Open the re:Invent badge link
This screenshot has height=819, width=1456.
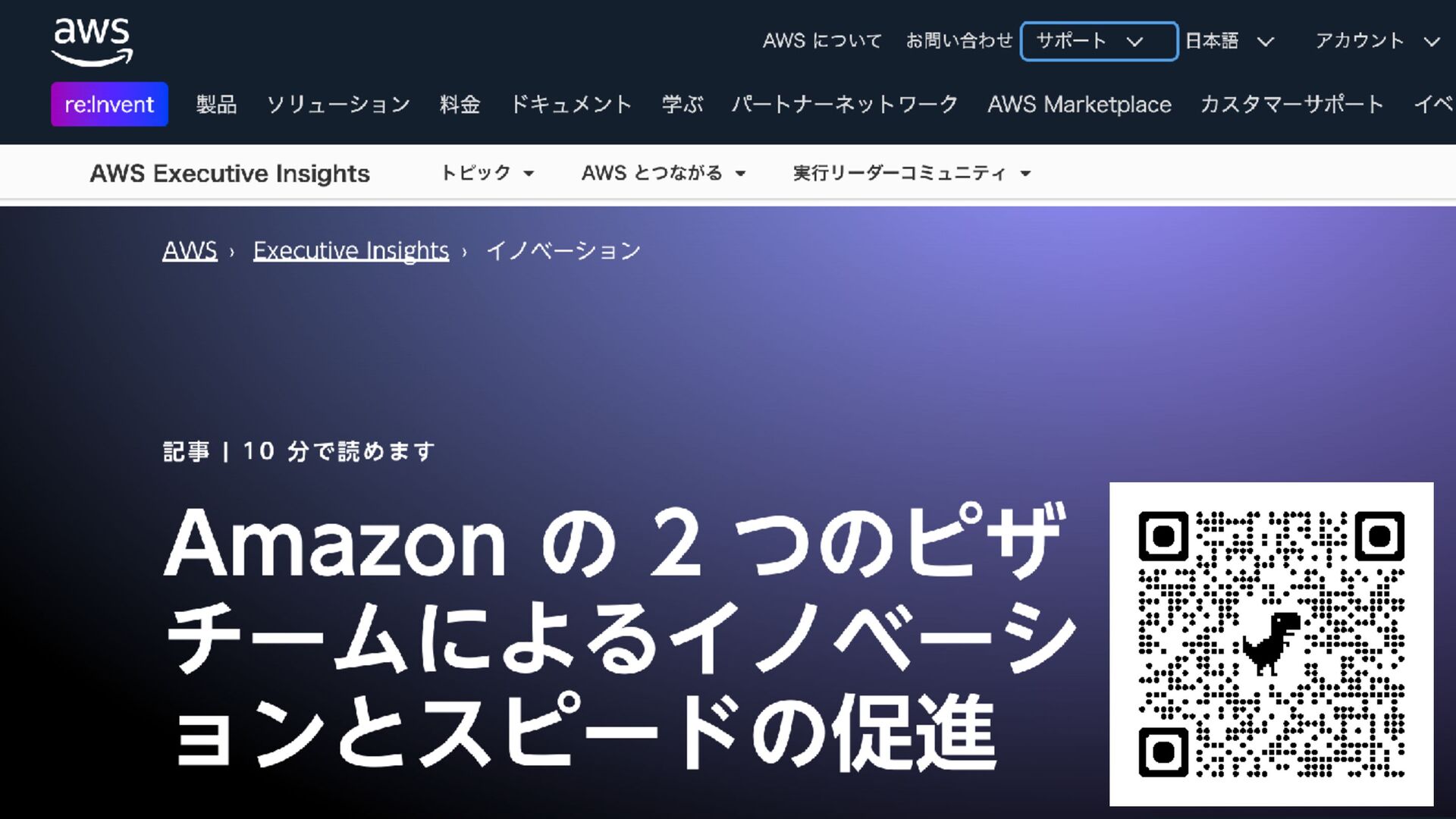tap(109, 104)
